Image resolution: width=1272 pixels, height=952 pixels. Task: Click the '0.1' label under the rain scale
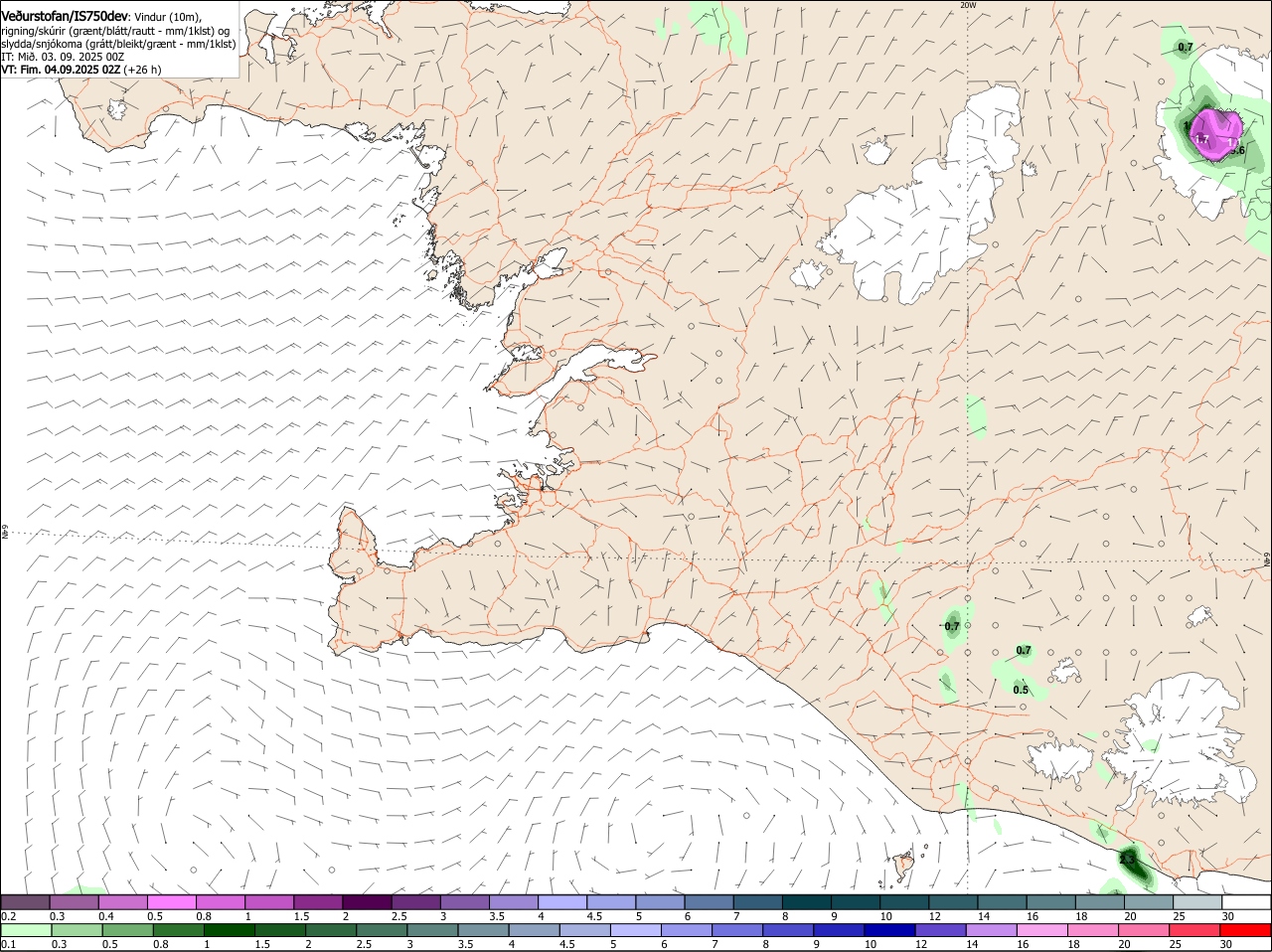click(x=8, y=944)
